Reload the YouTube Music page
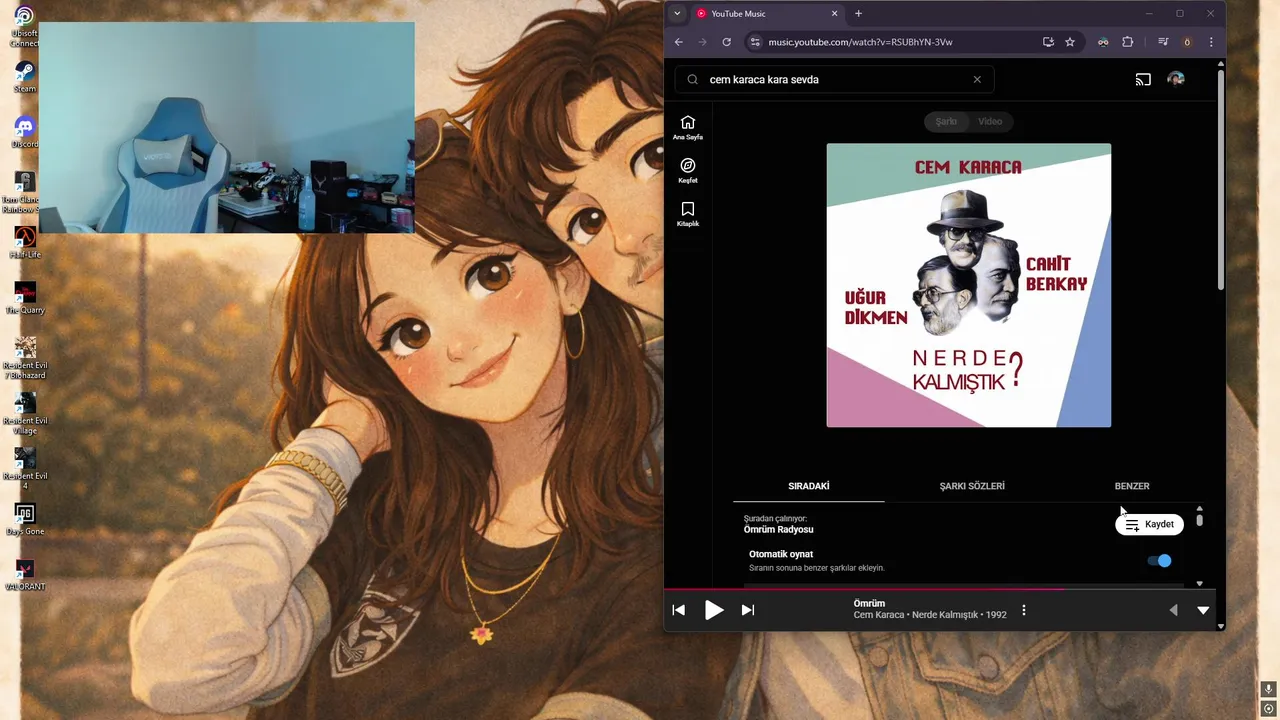This screenshot has height=720, width=1280. 726,42
